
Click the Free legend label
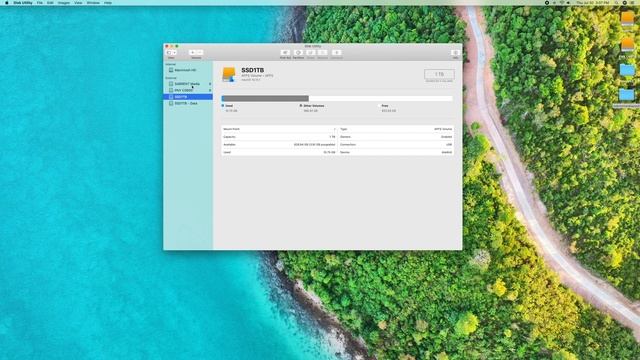pos(385,106)
